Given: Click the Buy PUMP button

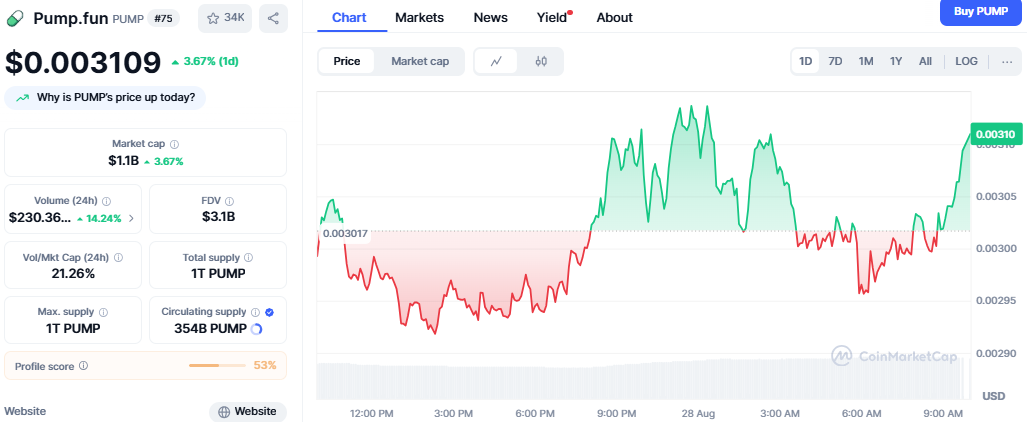Looking at the screenshot, I should click(x=980, y=11).
